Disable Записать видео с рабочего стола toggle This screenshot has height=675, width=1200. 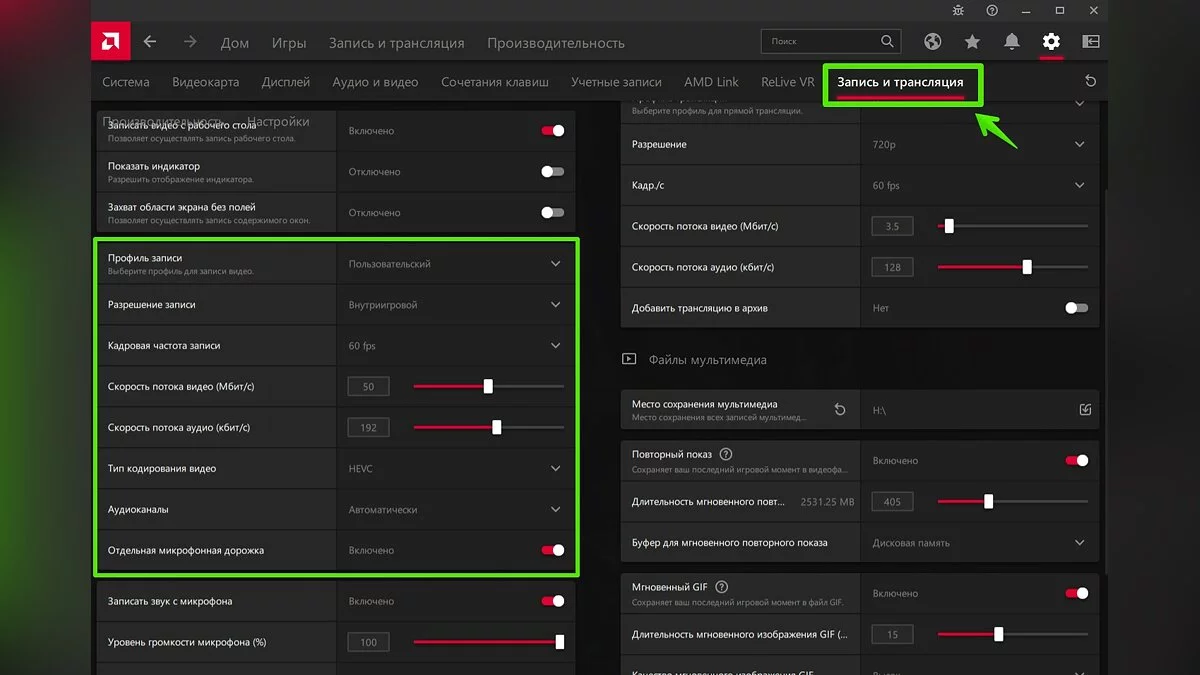click(x=552, y=131)
